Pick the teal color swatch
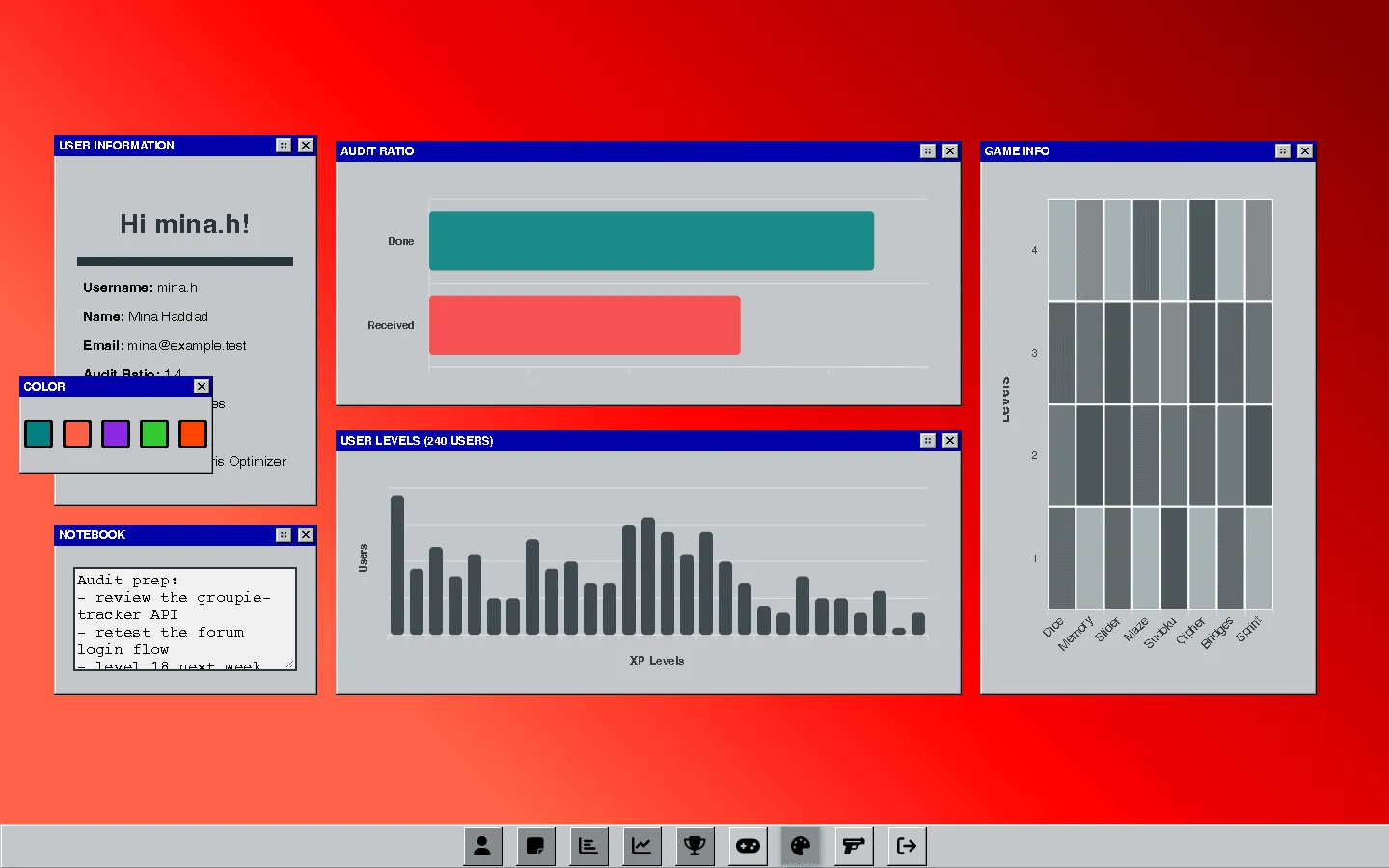The image size is (1389, 868). tap(39, 434)
